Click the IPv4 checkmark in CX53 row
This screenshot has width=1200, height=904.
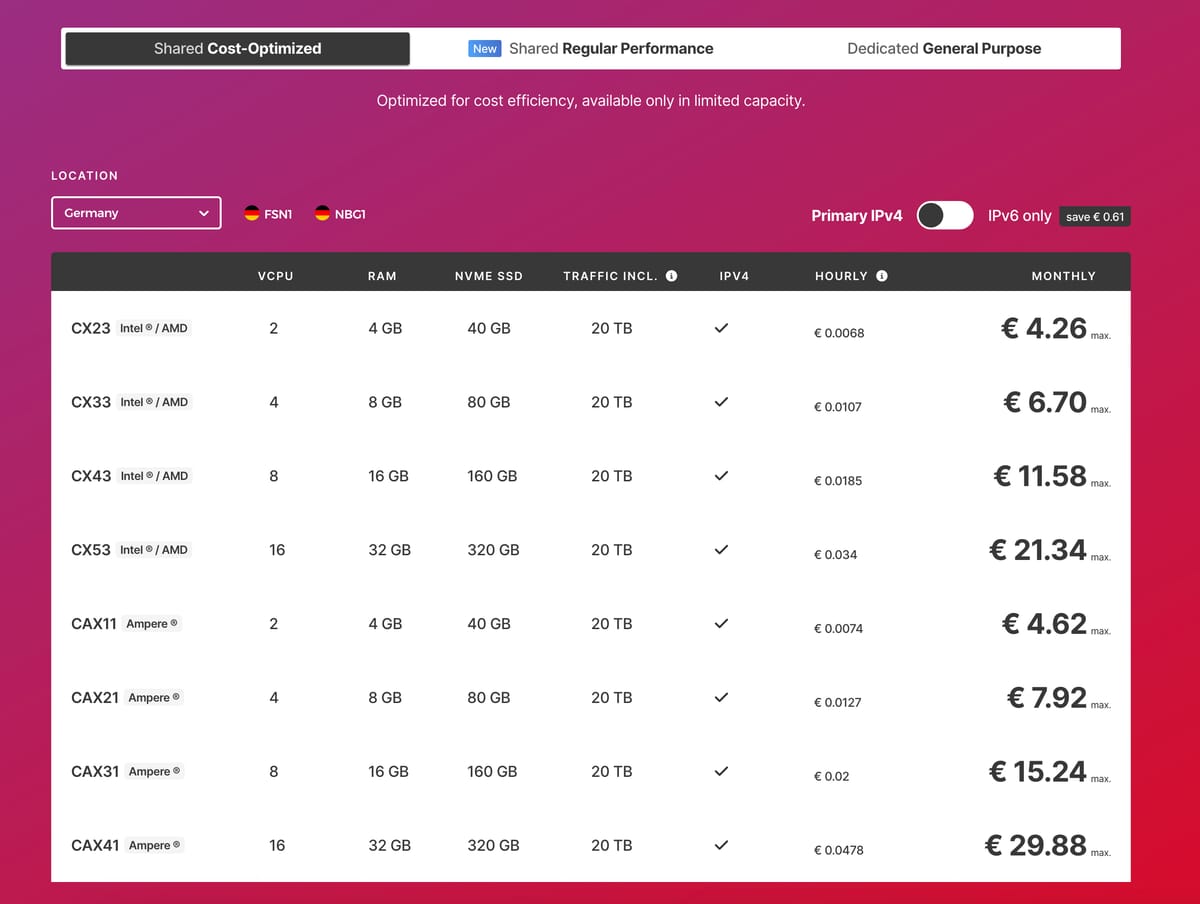coord(721,550)
